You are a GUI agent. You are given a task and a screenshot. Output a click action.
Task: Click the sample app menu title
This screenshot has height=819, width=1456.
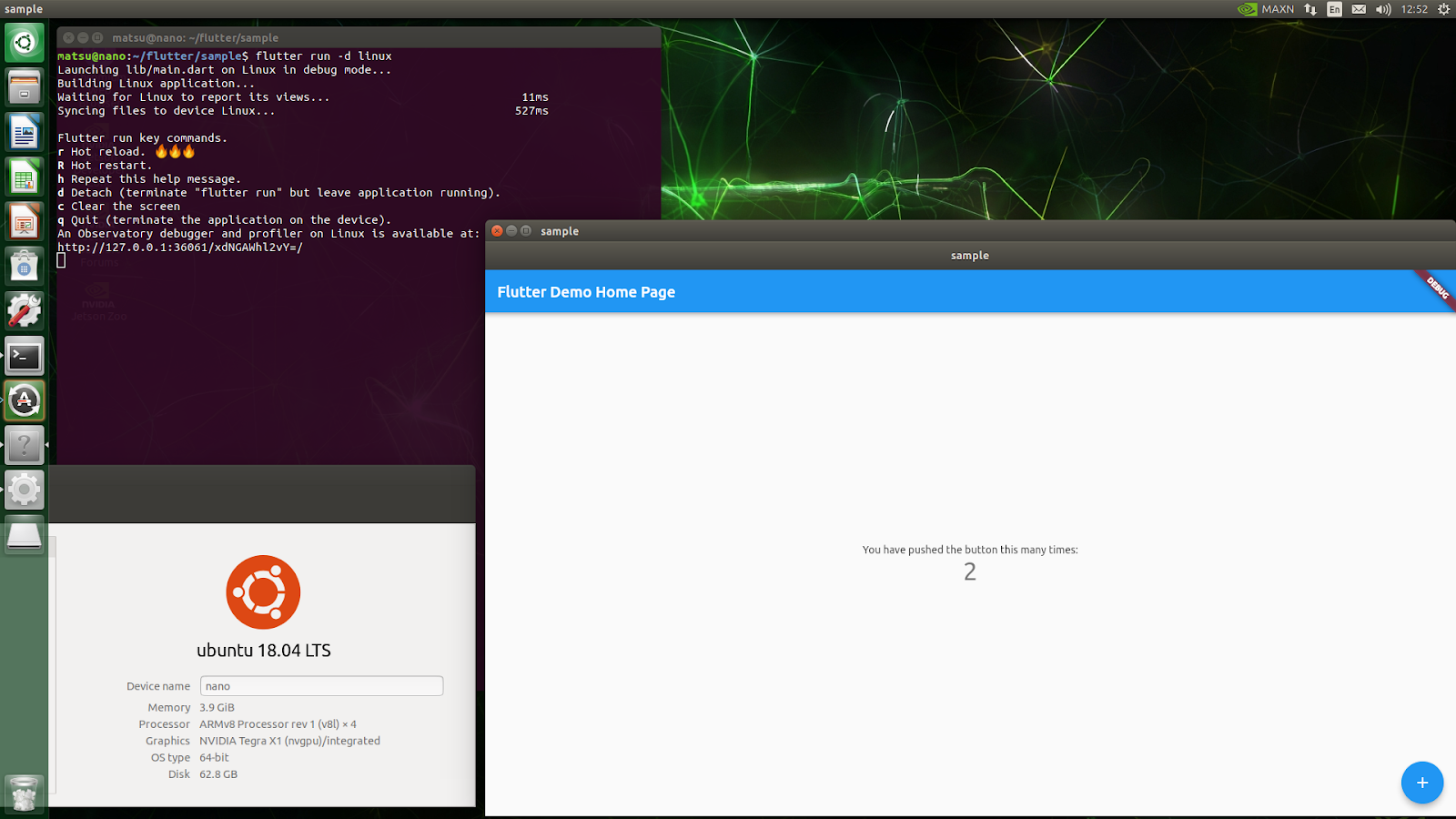pyautogui.click(x=24, y=8)
